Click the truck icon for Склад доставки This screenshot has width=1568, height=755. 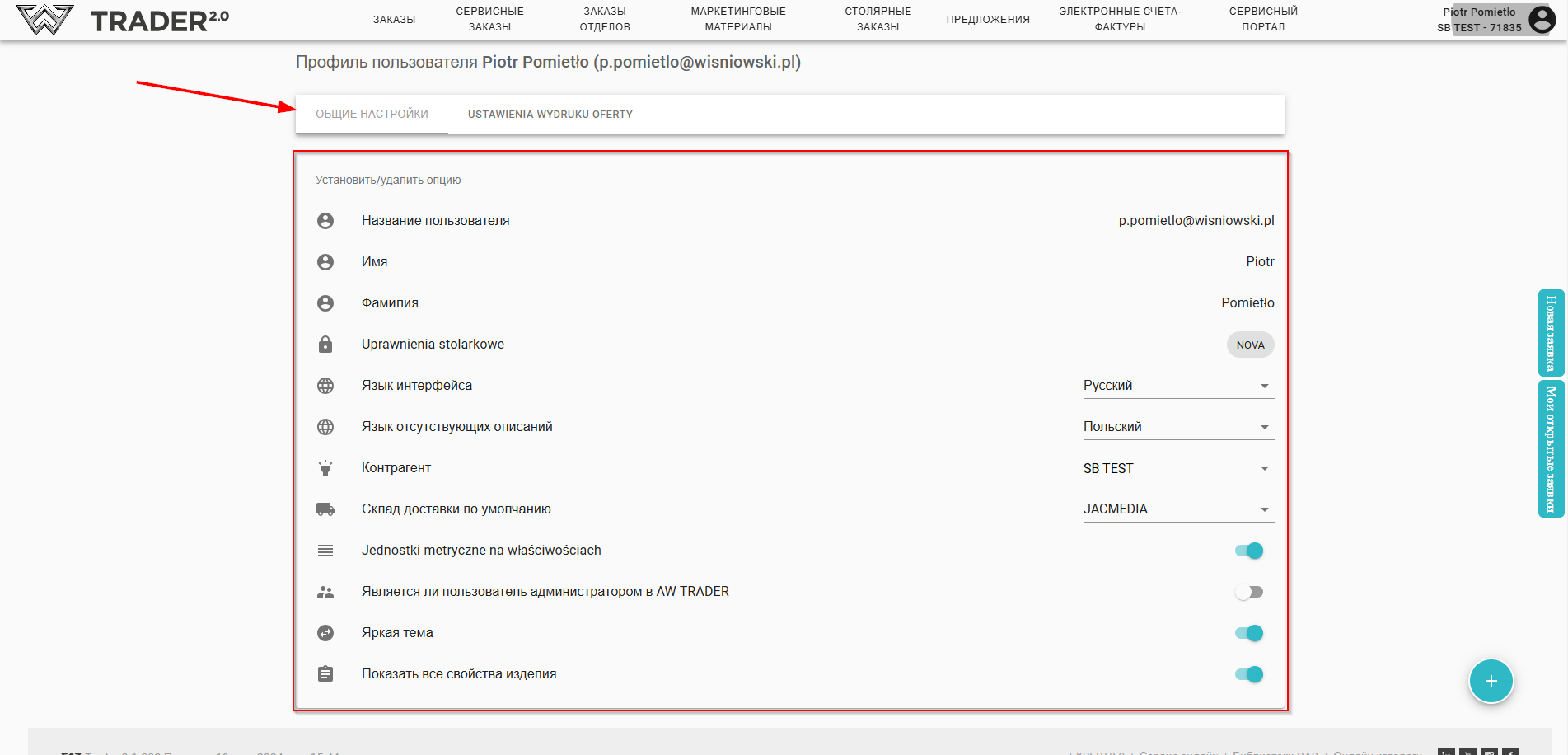[325, 509]
